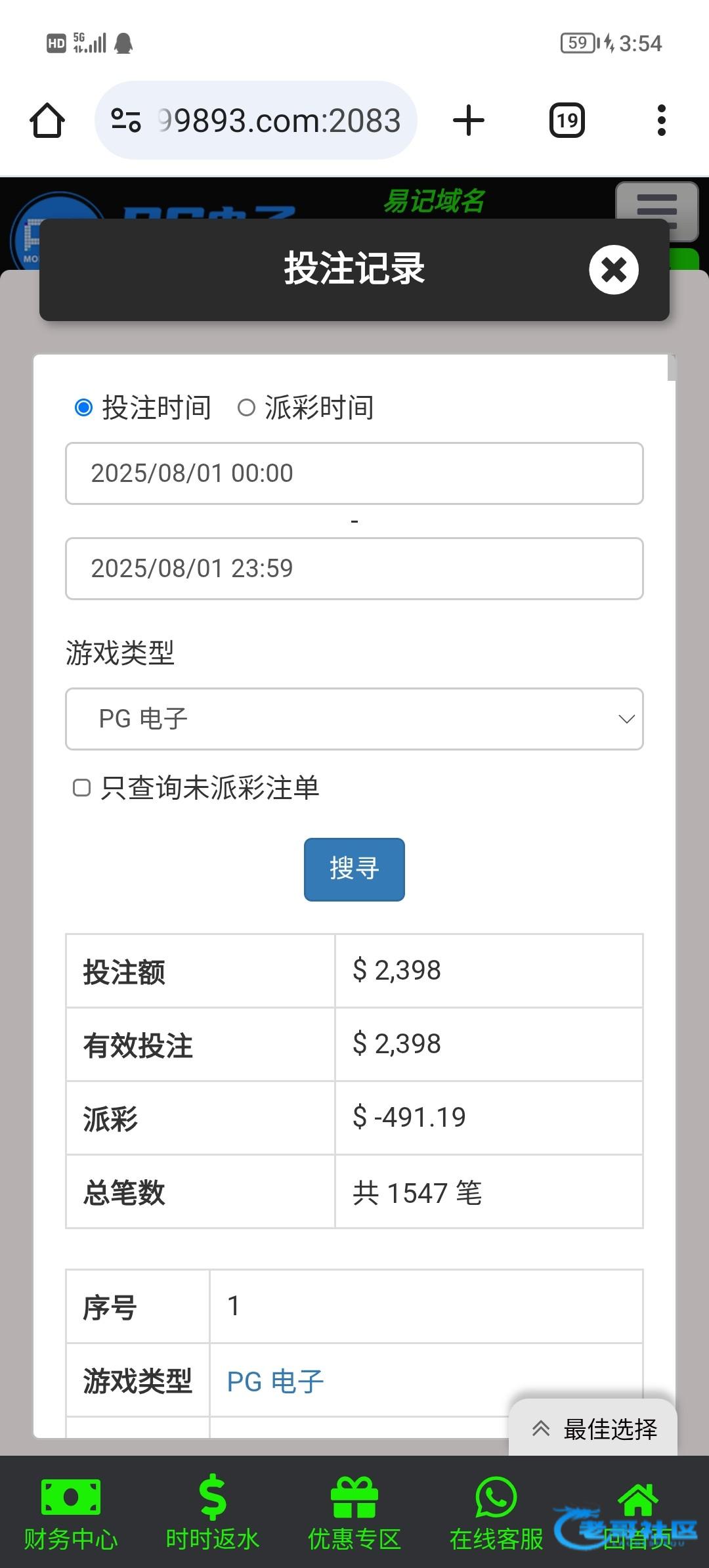The width and height of the screenshot is (709, 1568).
Task: Open the hamburger navigation menu
Action: [x=656, y=209]
